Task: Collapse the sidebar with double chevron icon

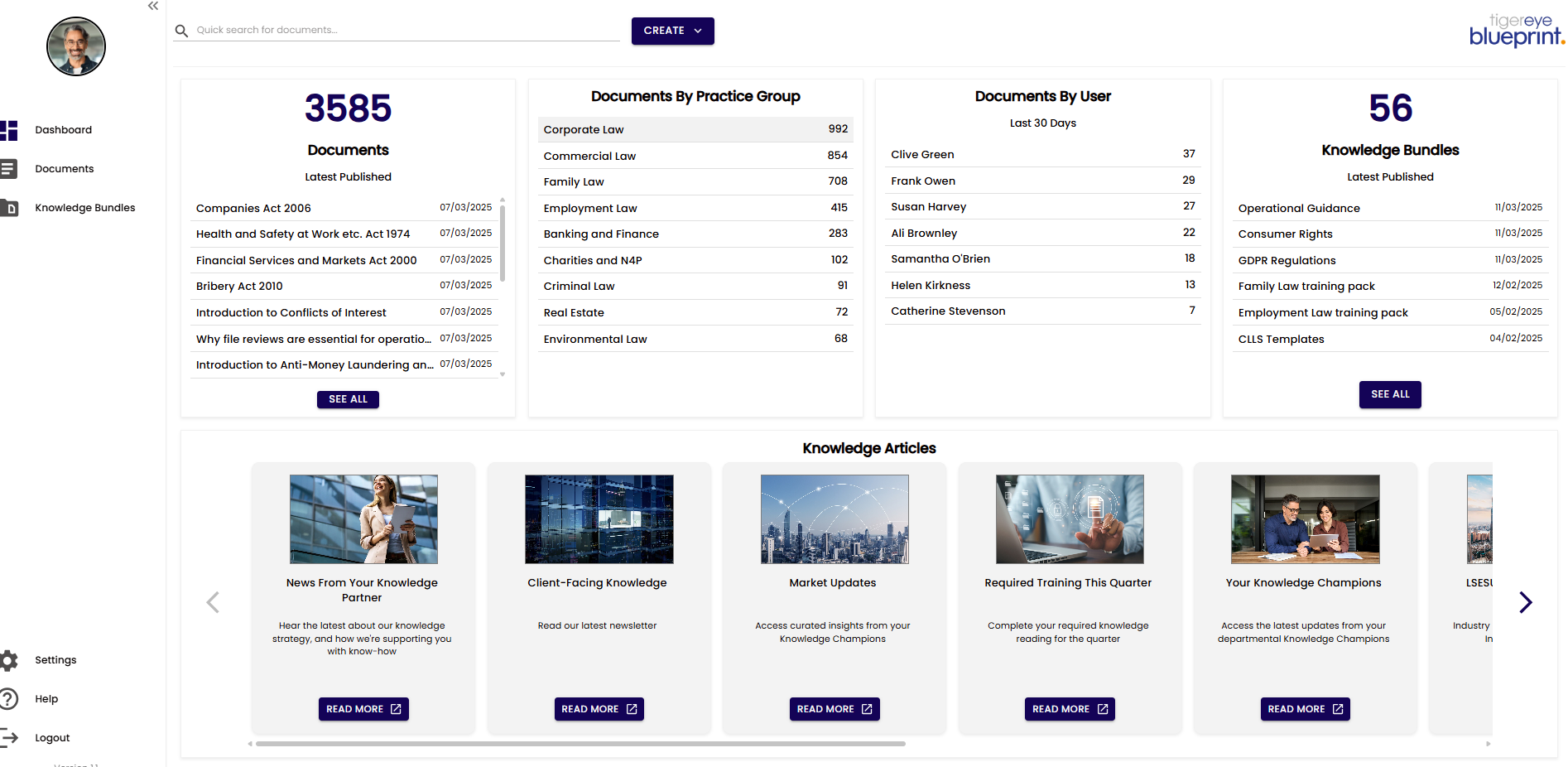Action: pos(153,7)
